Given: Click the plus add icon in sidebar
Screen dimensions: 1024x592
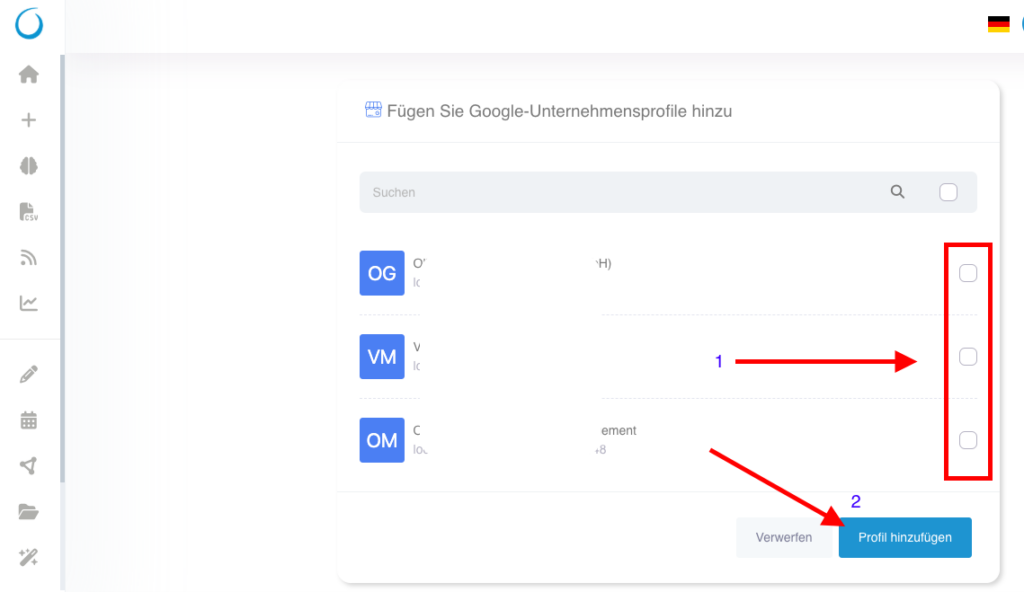Looking at the screenshot, I should [x=29, y=120].
